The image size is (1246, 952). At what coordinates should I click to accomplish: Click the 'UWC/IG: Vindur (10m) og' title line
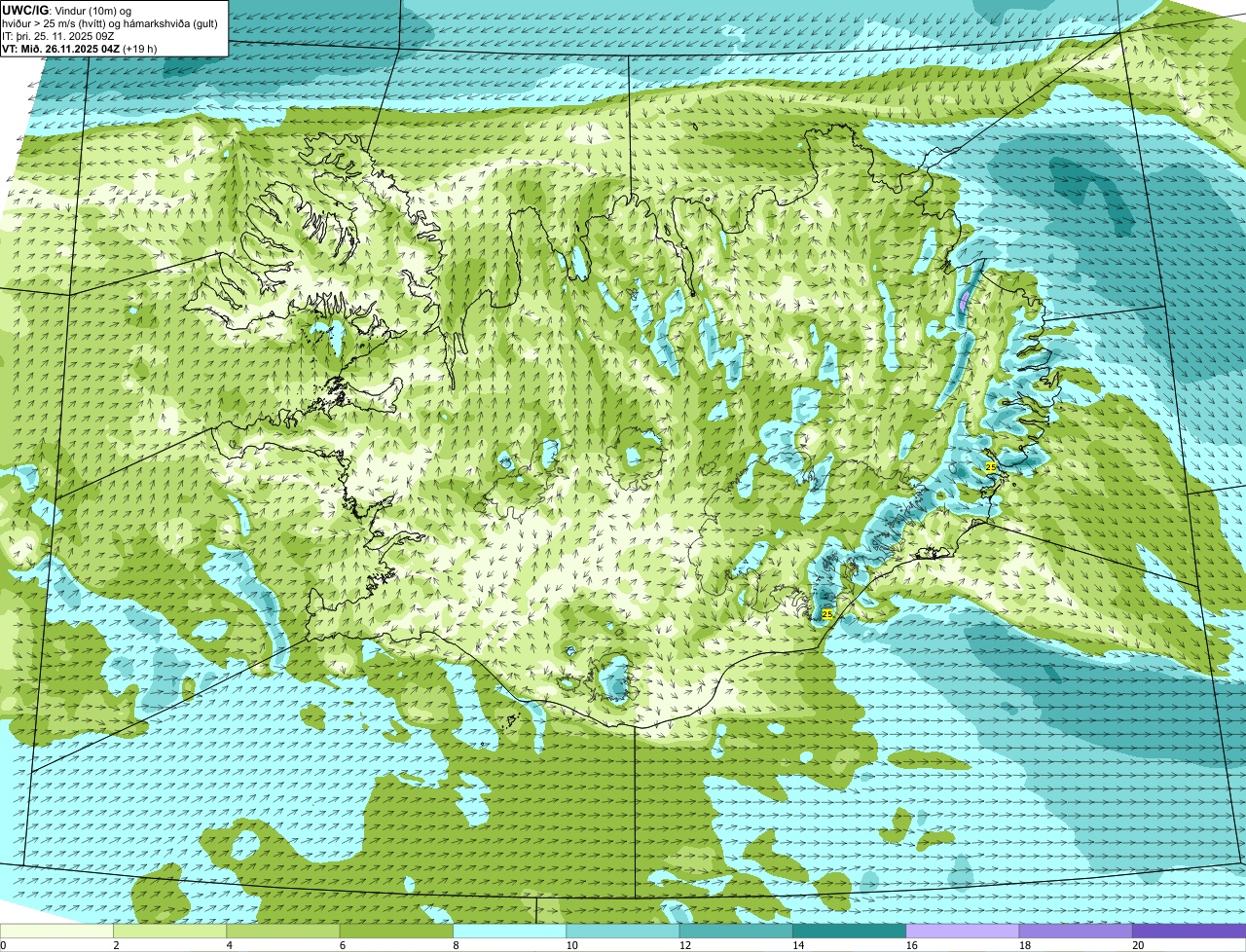tap(67, 11)
